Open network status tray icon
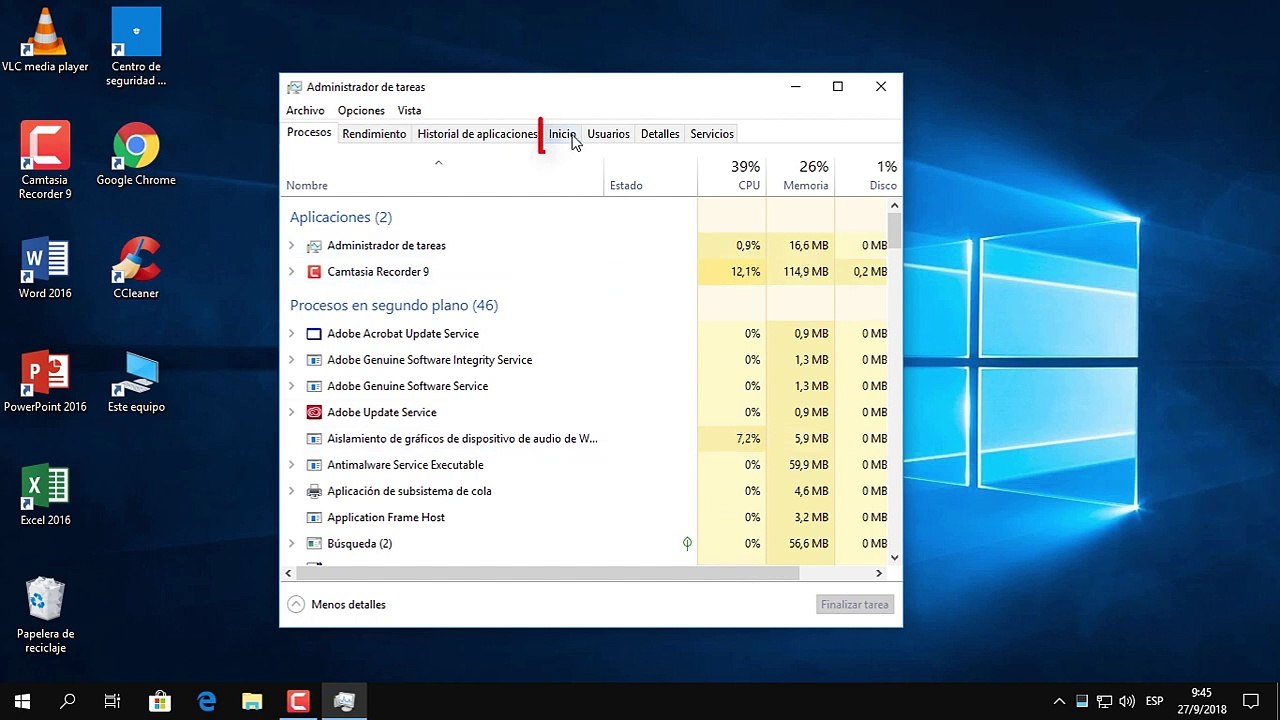1280x720 pixels. point(1104,702)
